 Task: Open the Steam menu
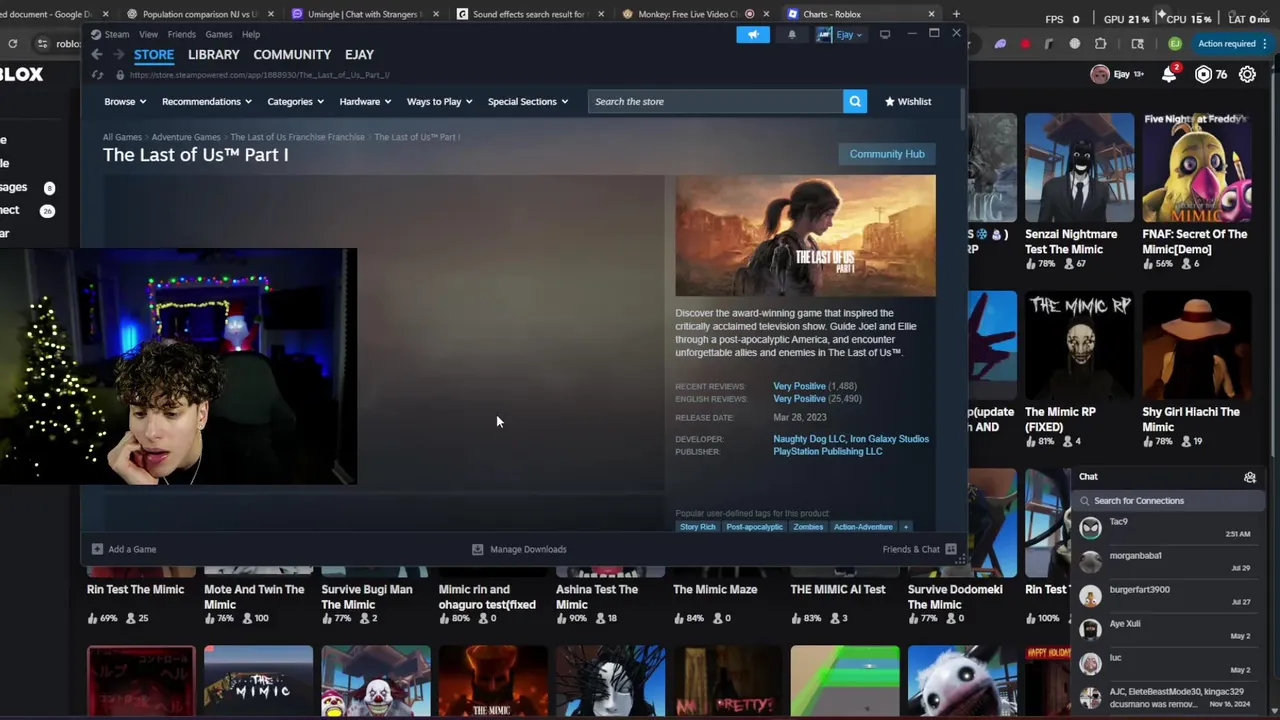click(110, 34)
